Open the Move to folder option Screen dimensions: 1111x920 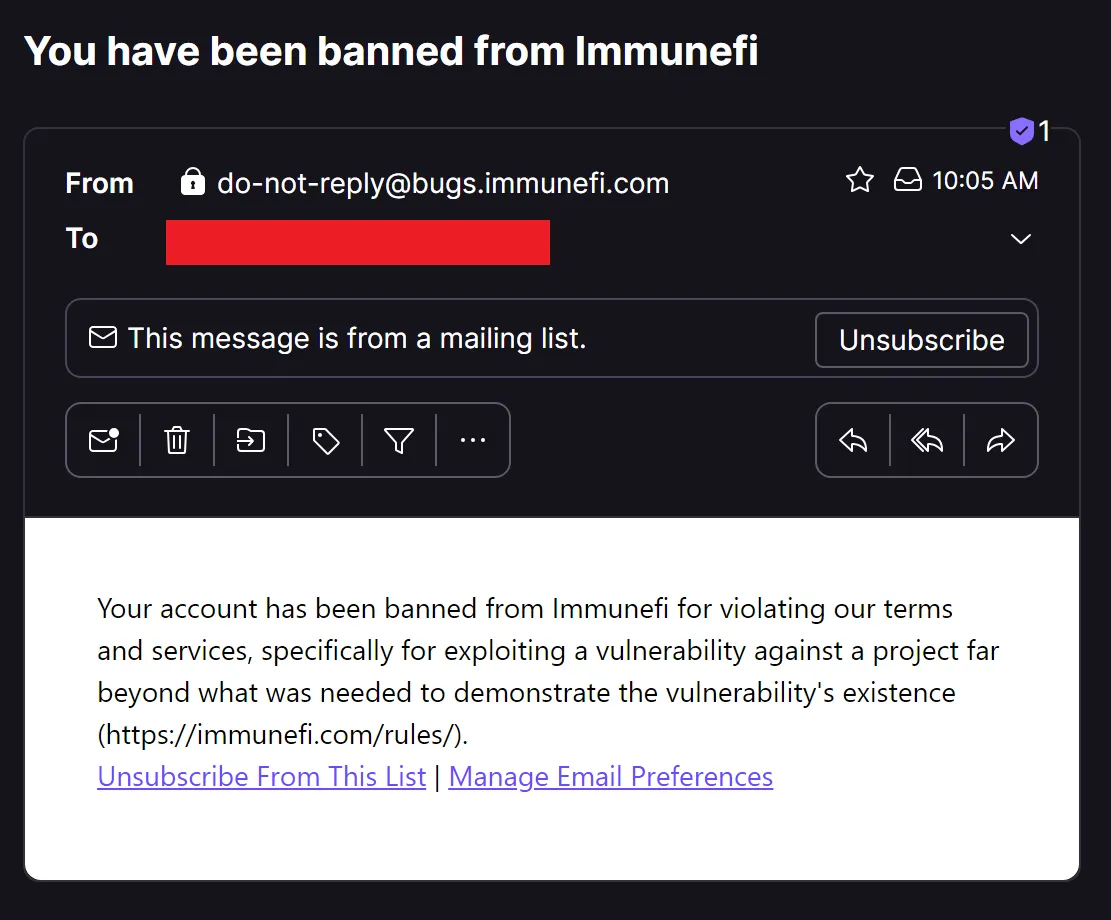(251, 440)
